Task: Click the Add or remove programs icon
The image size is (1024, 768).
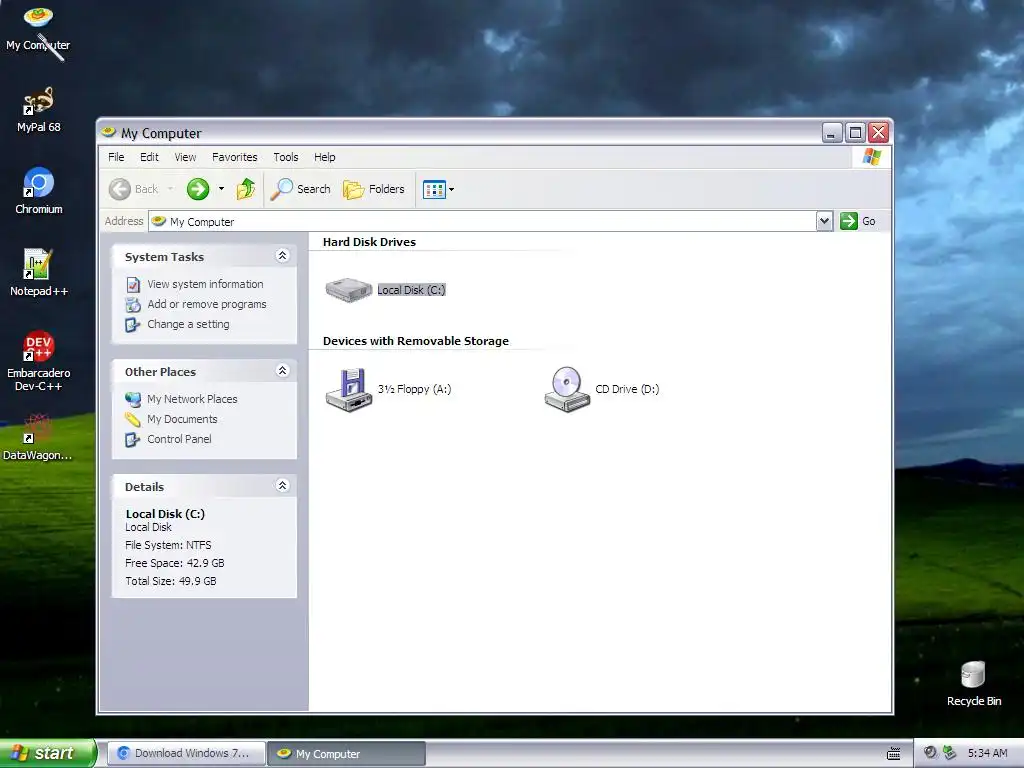Action: click(133, 305)
